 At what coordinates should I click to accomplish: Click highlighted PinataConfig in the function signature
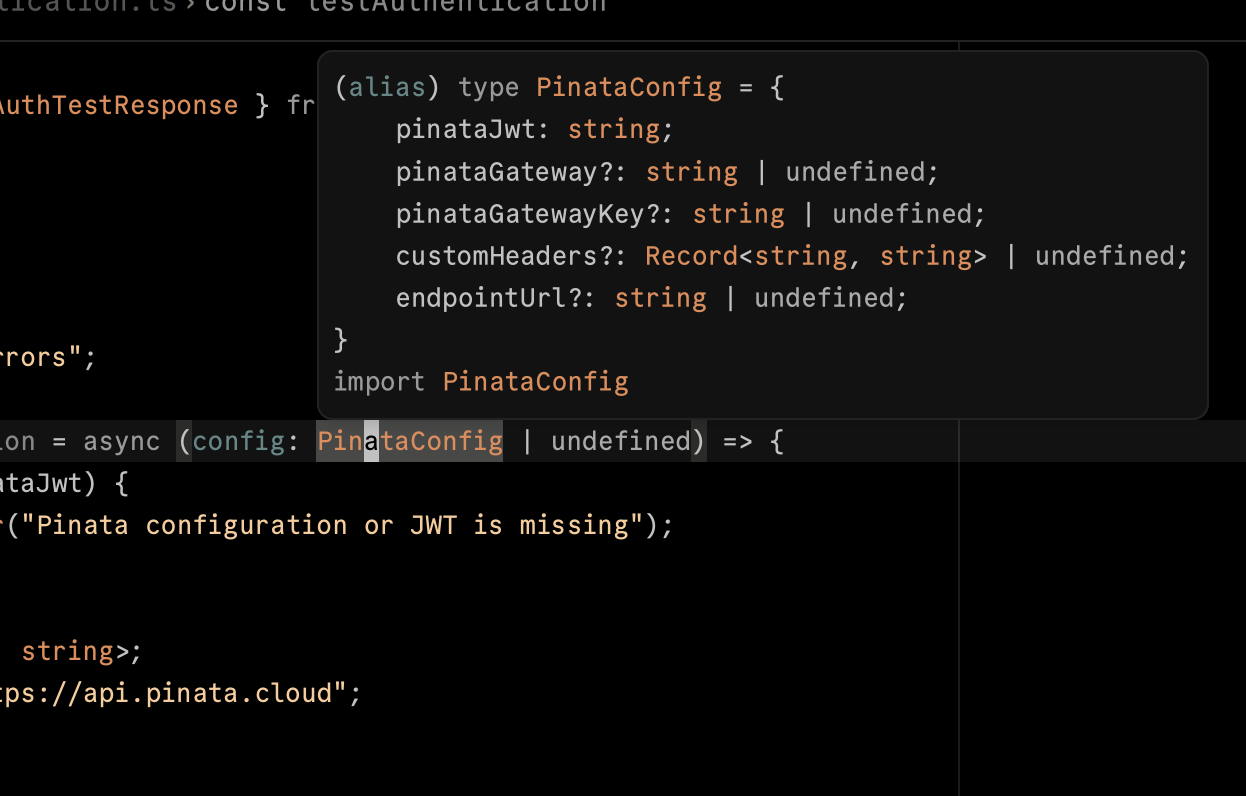[410, 441]
